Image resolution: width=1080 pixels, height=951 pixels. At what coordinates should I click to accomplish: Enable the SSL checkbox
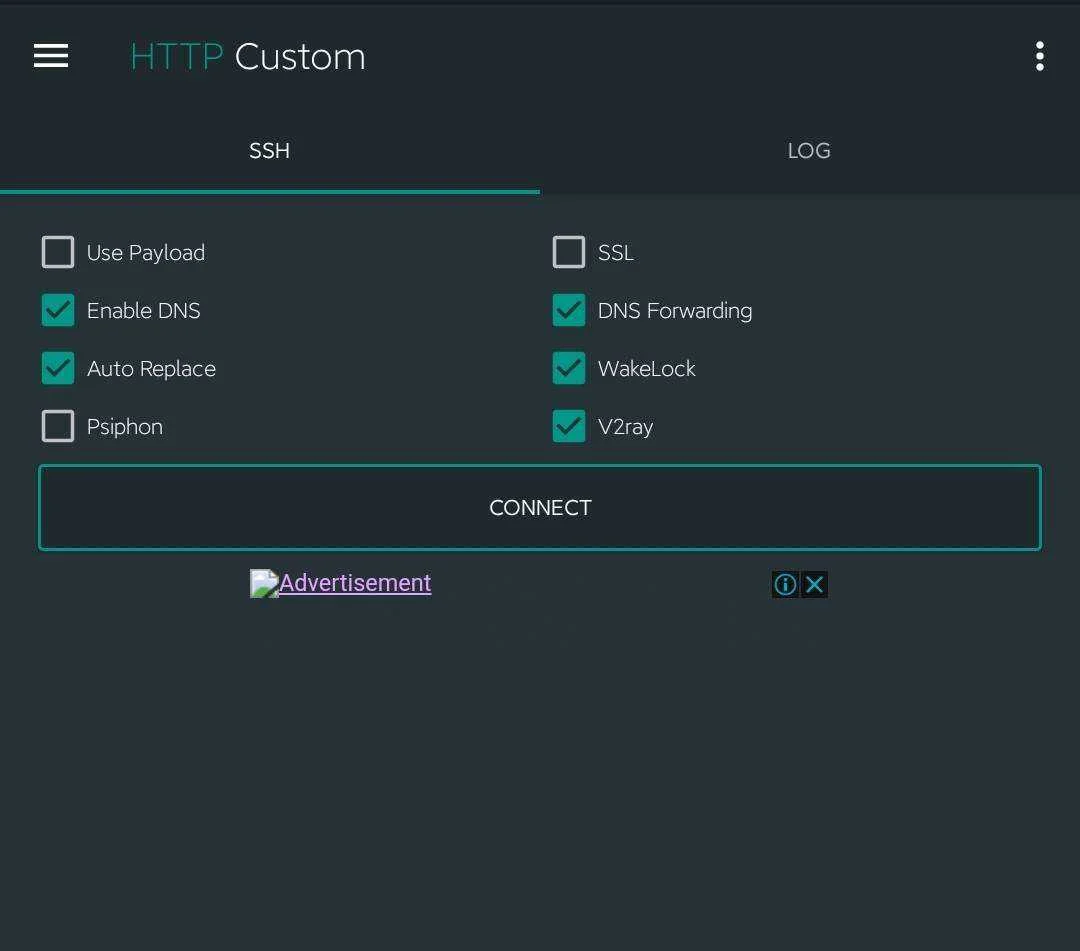(x=569, y=252)
